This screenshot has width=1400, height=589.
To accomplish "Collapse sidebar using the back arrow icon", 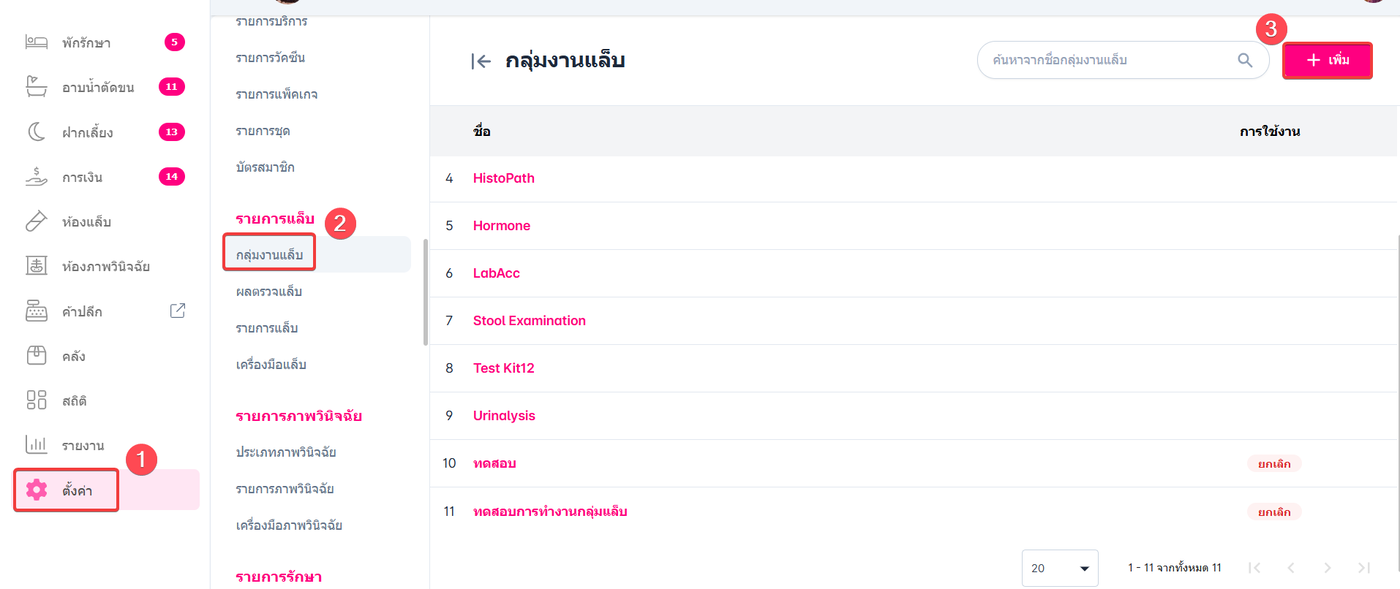I will point(481,61).
